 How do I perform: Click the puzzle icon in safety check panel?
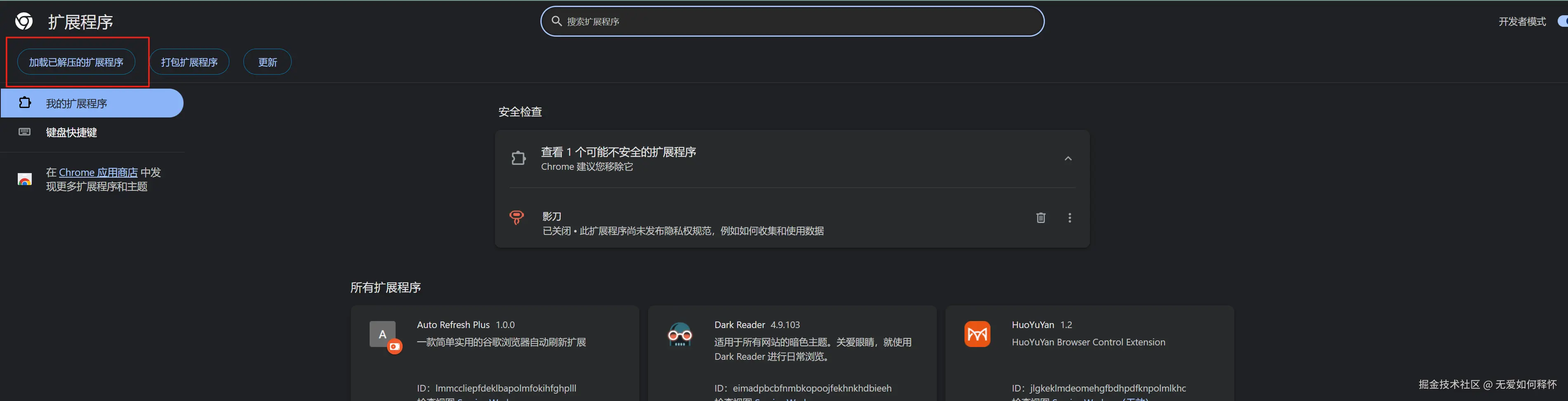(x=518, y=158)
